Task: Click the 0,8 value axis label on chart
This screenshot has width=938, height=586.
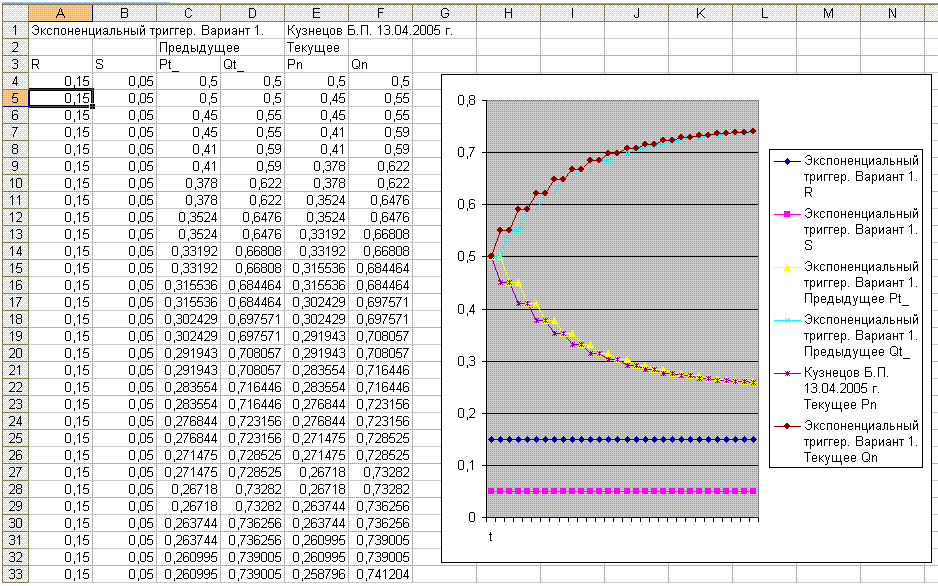Action: point(465,101)
